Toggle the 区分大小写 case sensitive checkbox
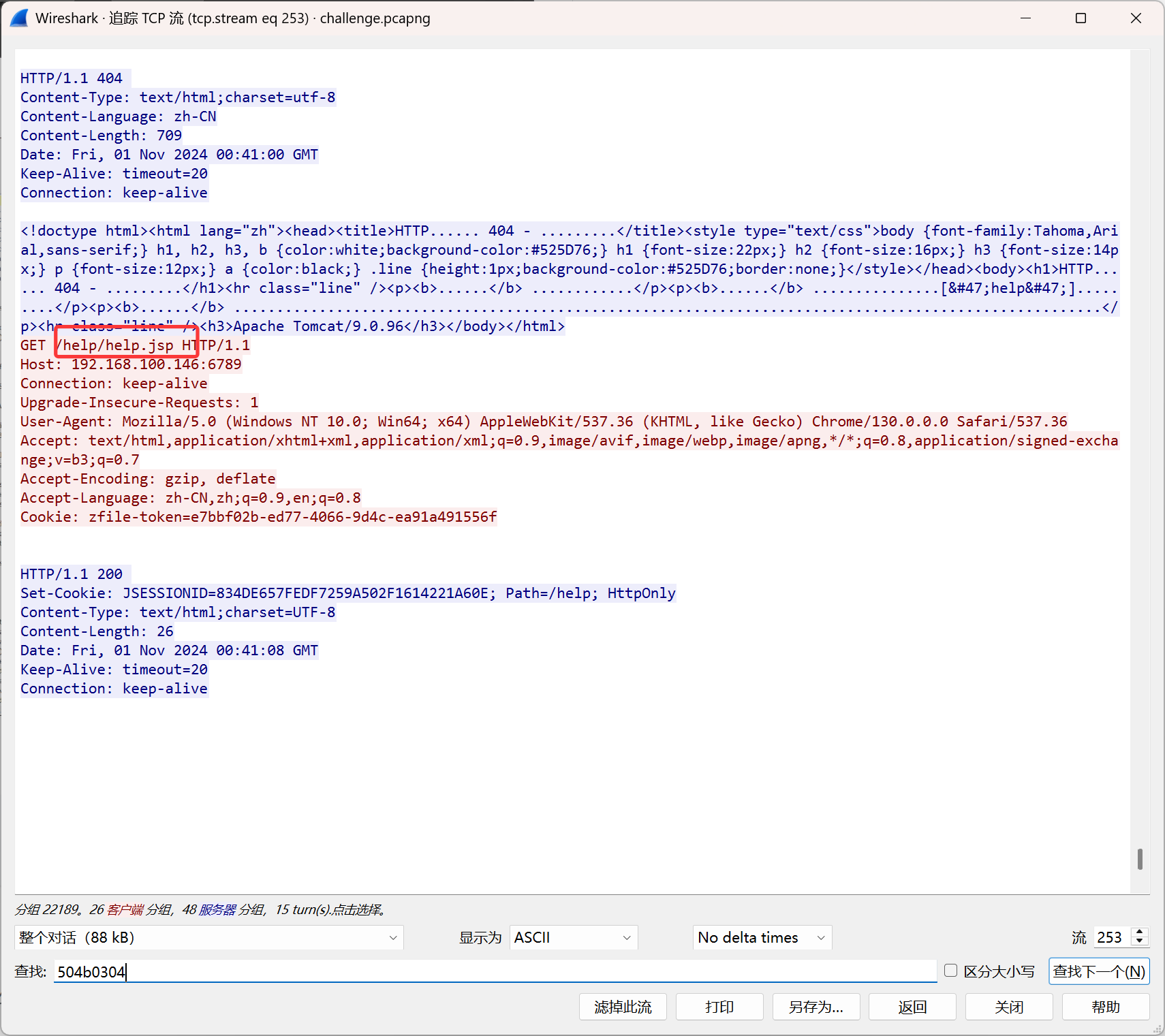Screen dimensions: 1165x1036 (x=951, y=971)
